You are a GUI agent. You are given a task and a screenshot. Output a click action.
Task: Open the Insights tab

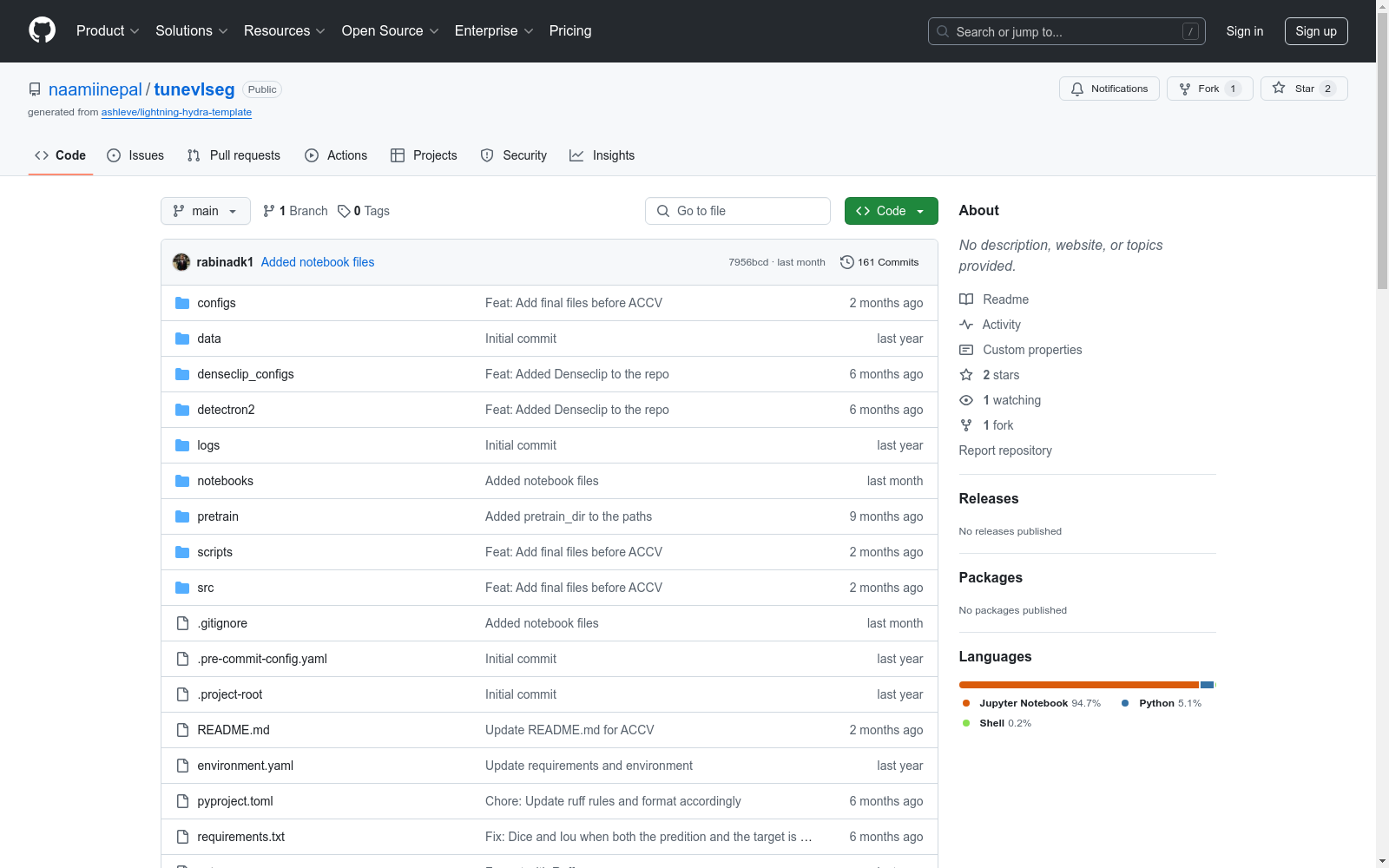602,155
